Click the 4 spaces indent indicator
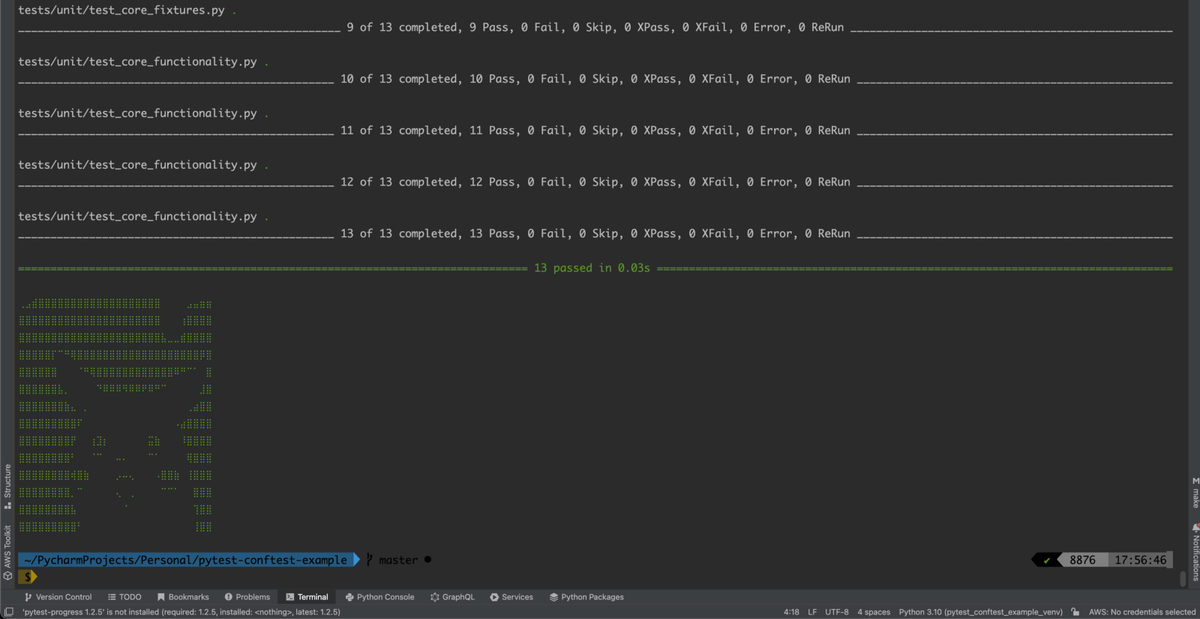This screenshot has width=1200, height=619. 872,610
